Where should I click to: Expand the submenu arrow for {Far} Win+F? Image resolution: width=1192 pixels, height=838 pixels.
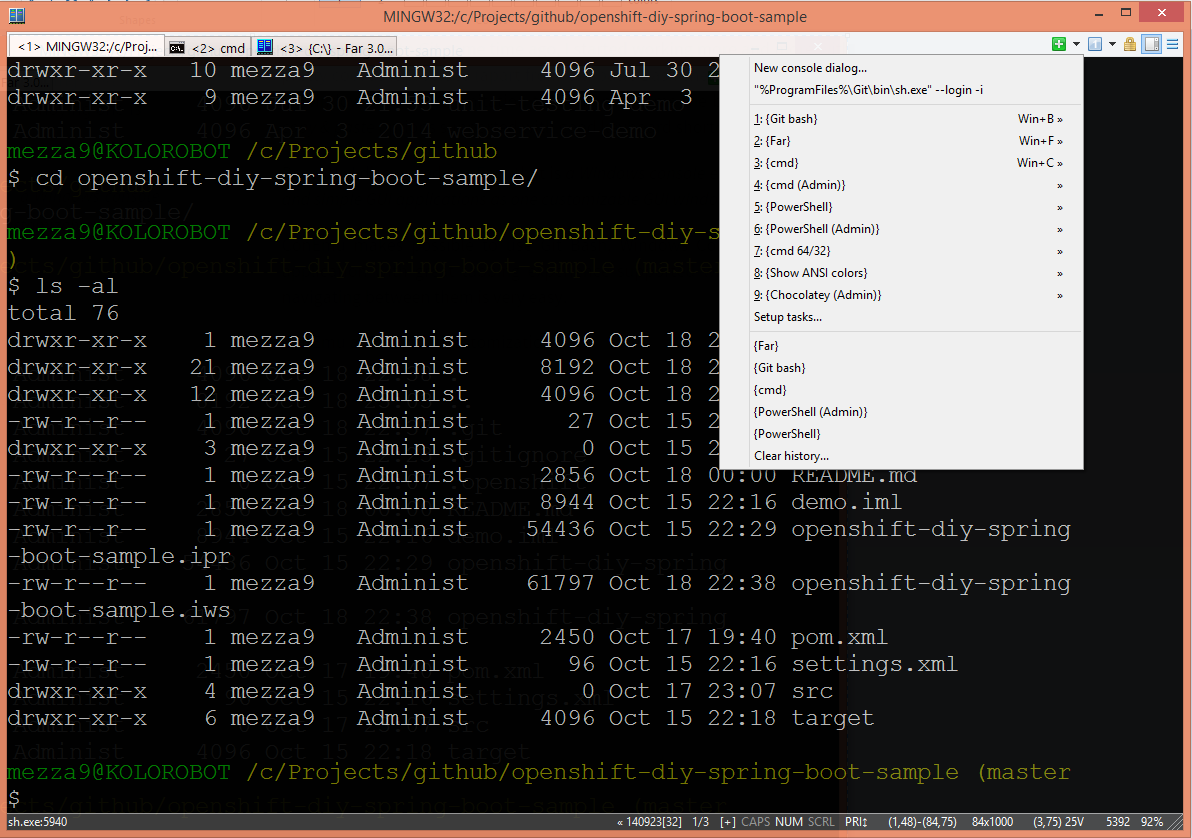pyautogui.click(x=1060, y=141)
